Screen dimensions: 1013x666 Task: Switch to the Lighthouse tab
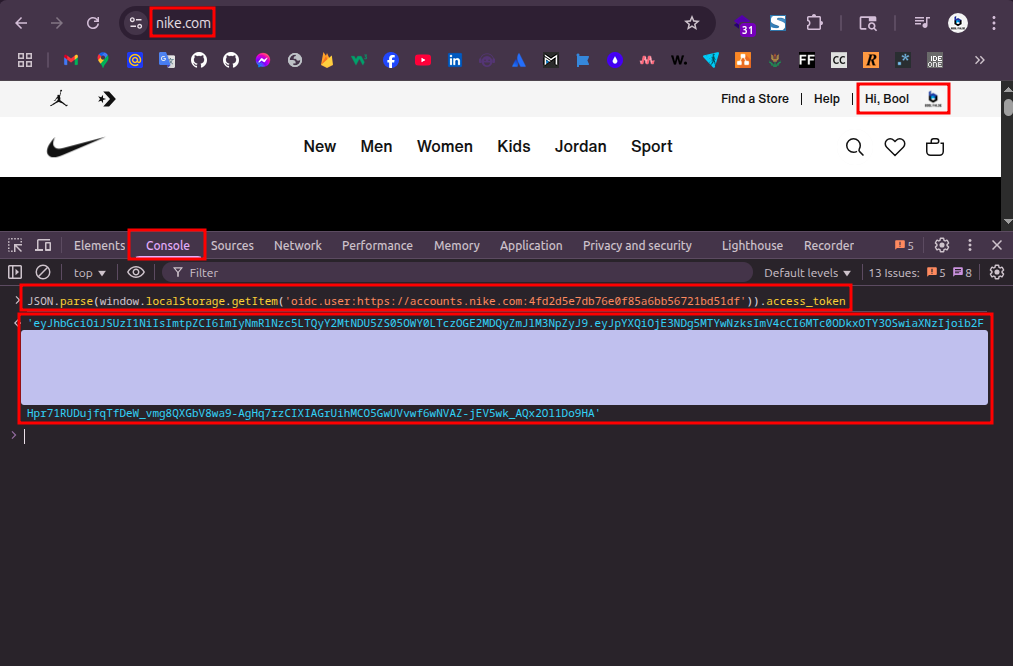click(x=752, y=245)
